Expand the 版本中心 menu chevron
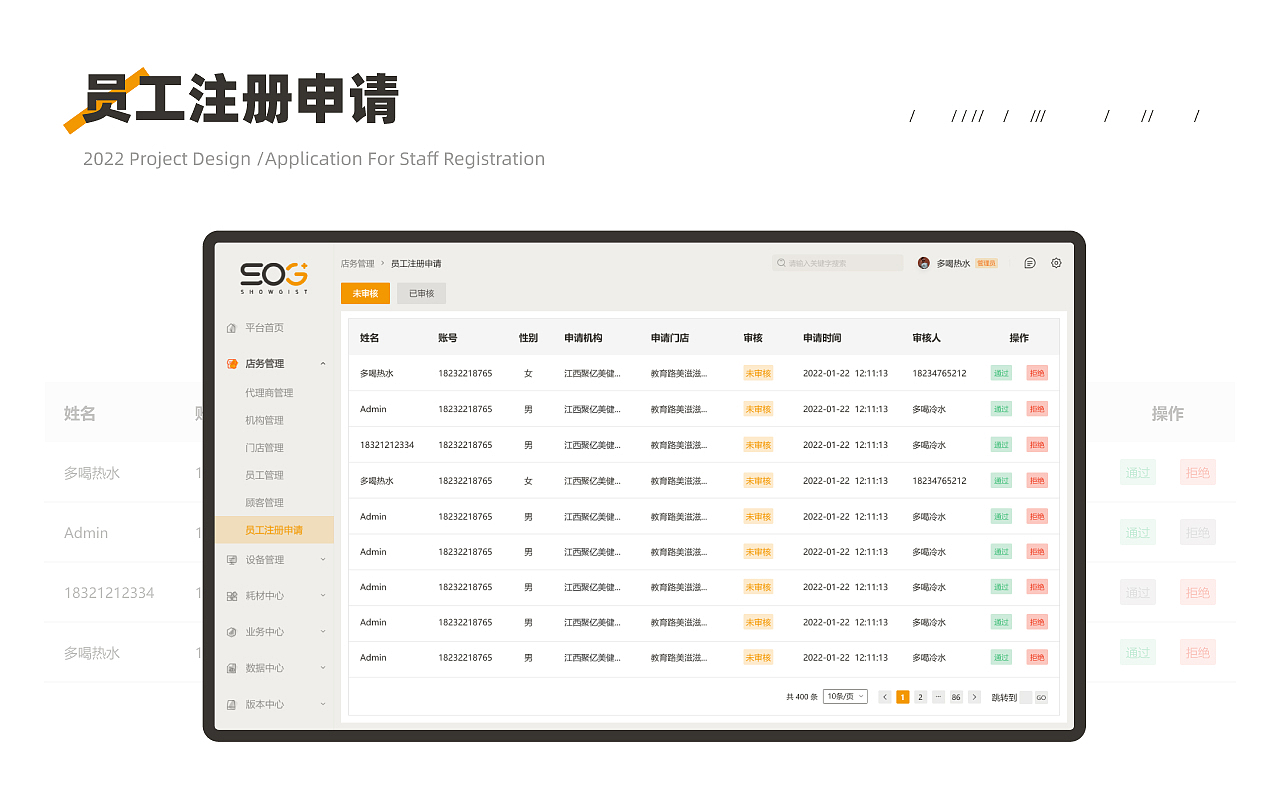The width and height of the screenshot is (1280, 800). [322, 704]
